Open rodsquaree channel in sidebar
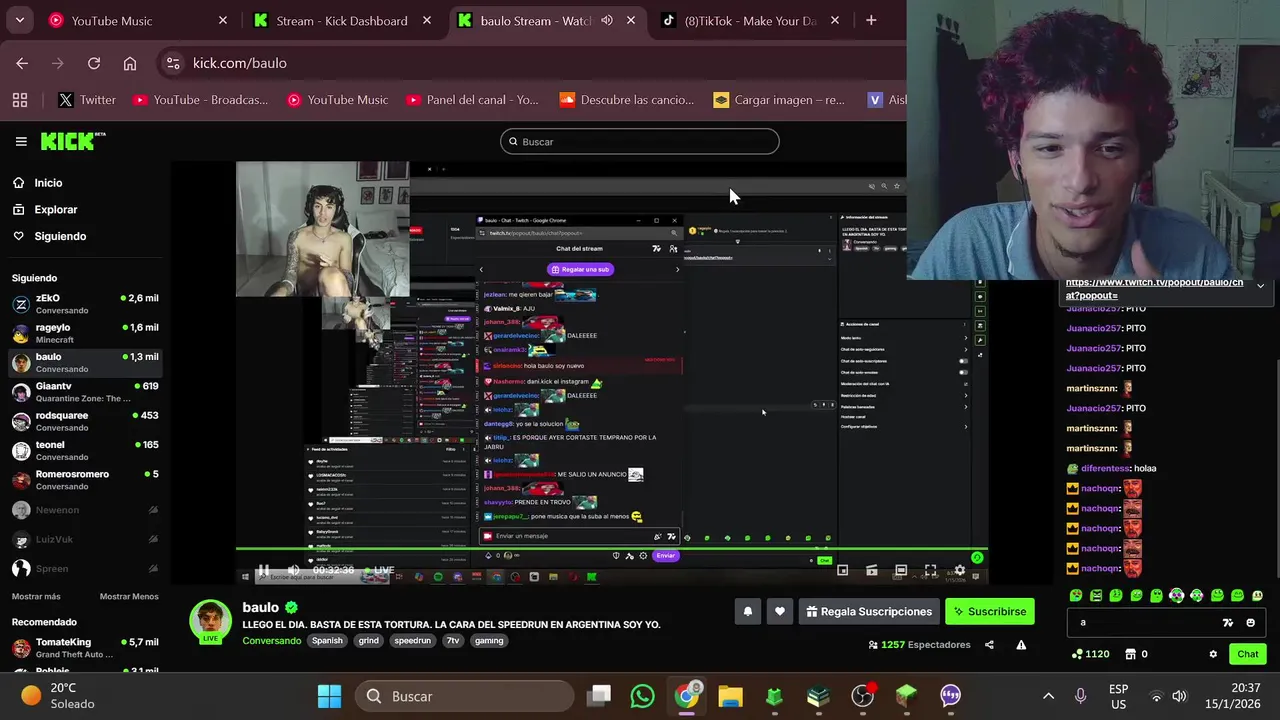Screen dimensions: 1280x720 pos(85,421)
